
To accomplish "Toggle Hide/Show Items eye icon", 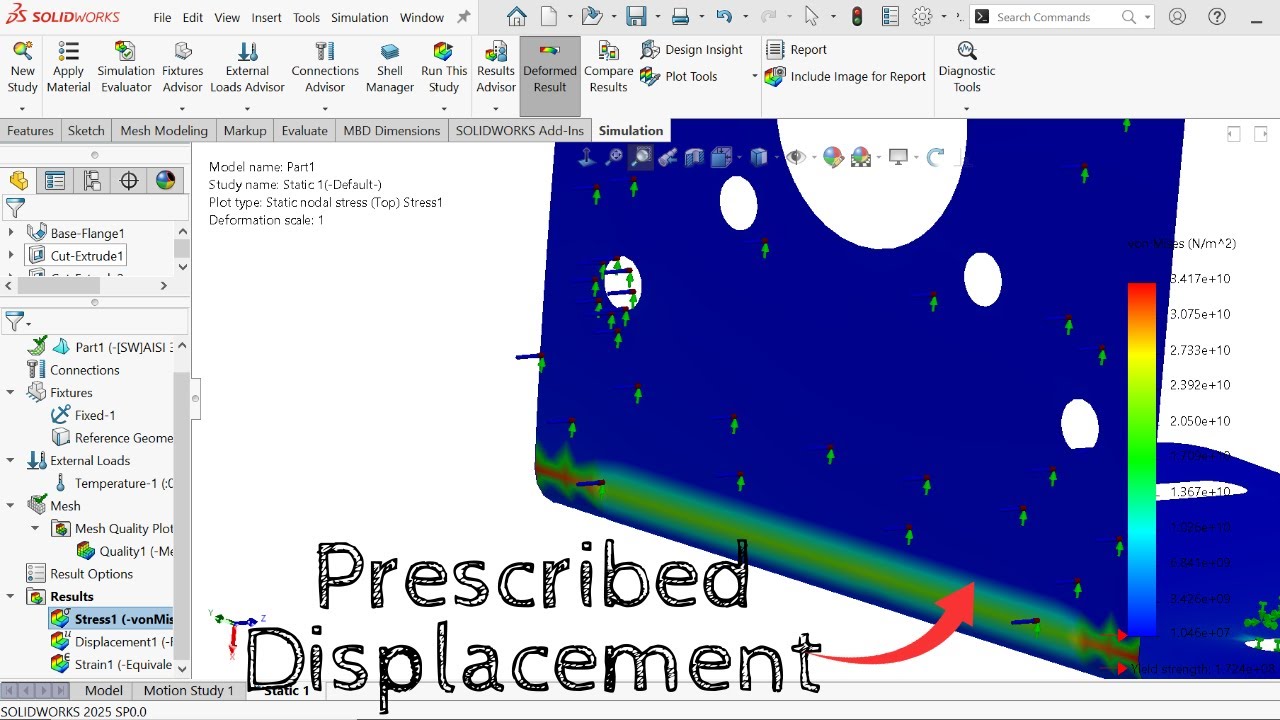I will [796, 157].
